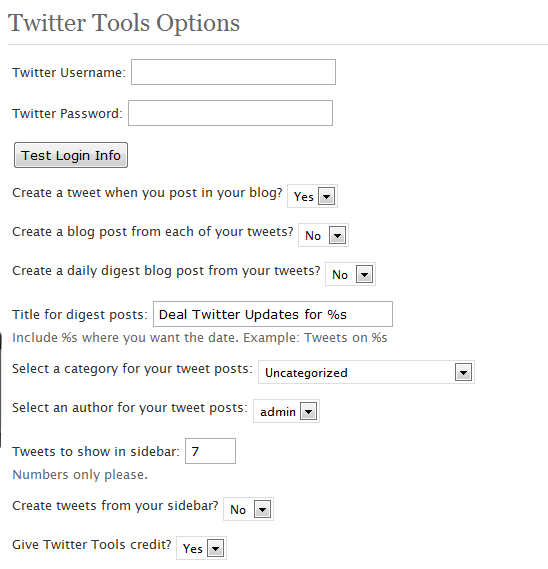Focus the Twitter Password text box
This screenshot has width=548, height=569.
point(230,113)
